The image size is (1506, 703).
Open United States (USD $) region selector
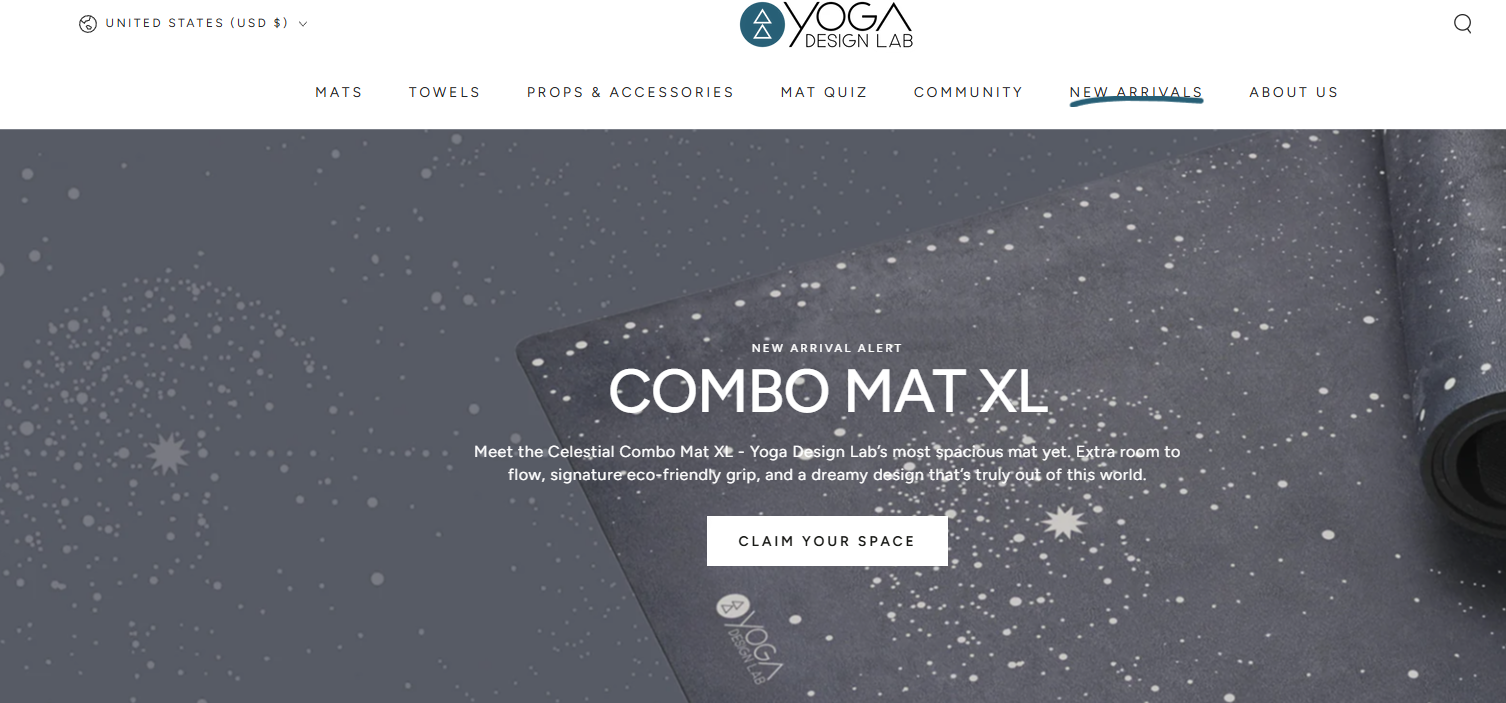(194, 23)
